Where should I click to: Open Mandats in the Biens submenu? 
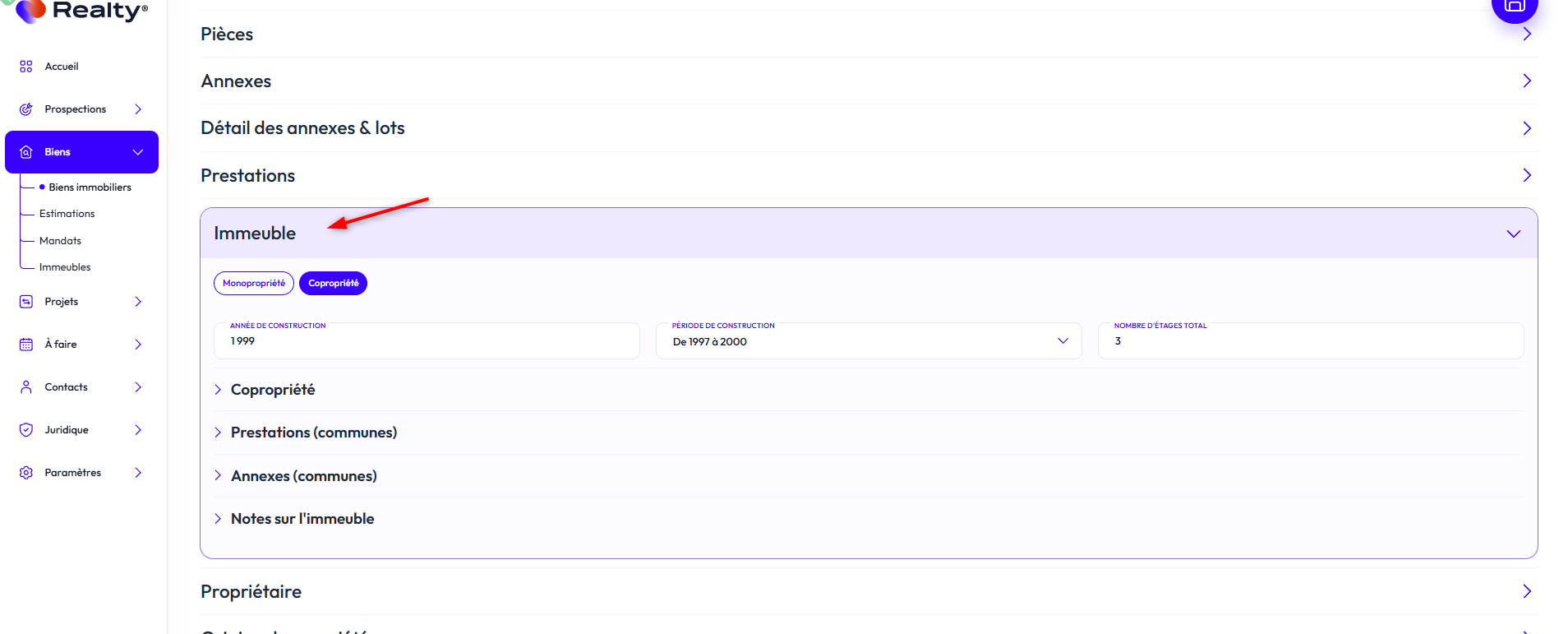tap(61, 241)
